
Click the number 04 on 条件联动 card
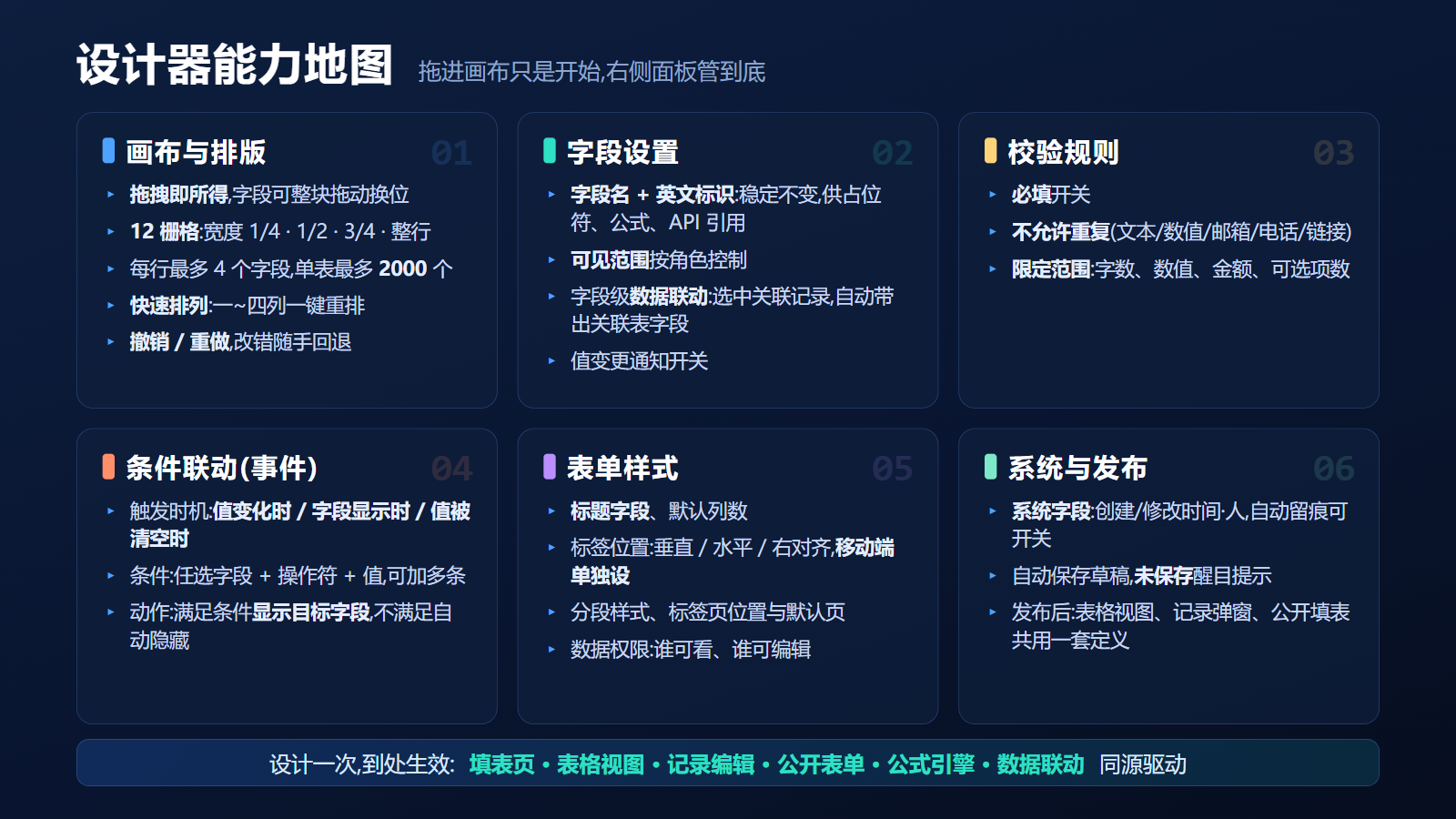point(451,469)
